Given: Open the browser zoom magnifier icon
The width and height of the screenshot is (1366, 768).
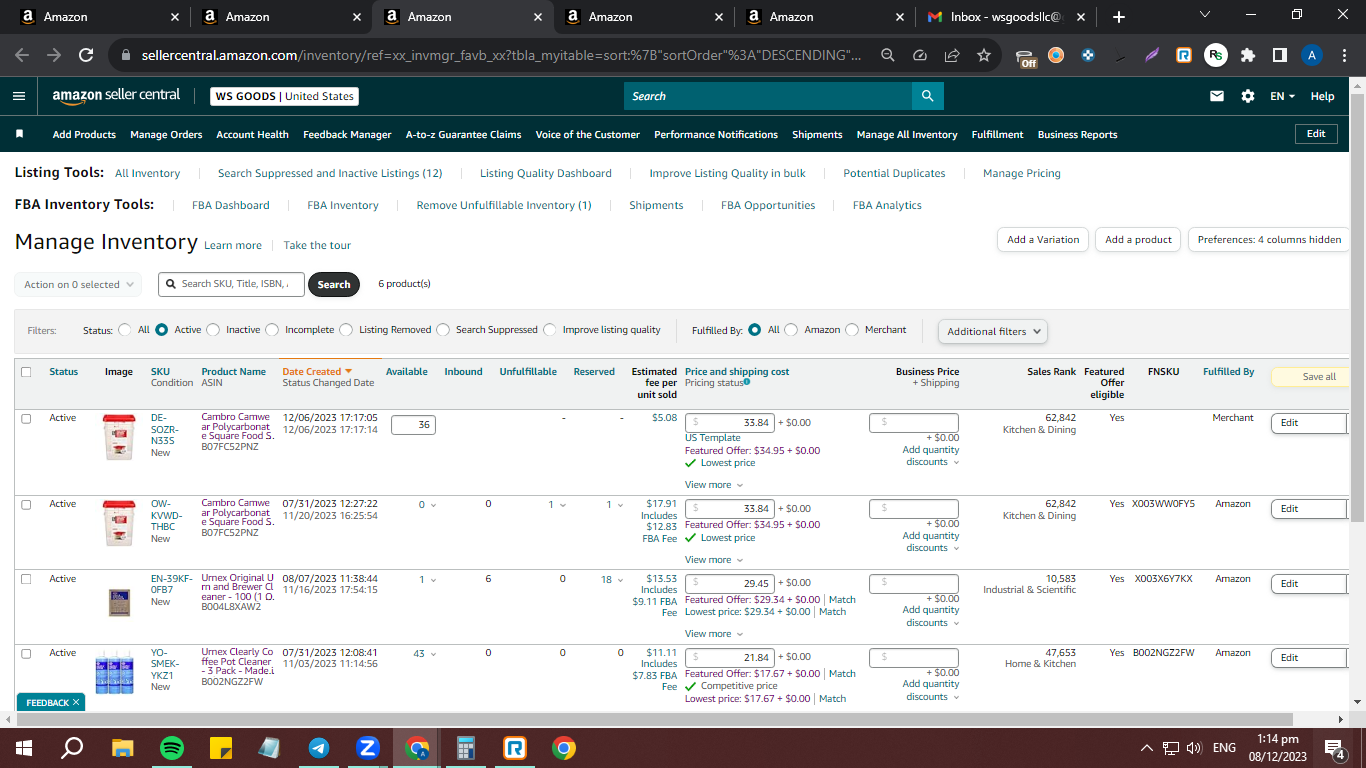Looking at the screenshot, I should pos(888,56).
